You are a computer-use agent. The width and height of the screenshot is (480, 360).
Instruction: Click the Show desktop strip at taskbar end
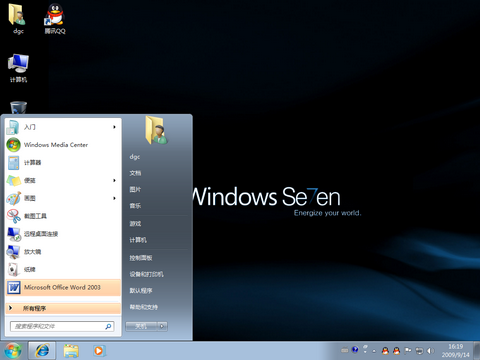point(477,351)
